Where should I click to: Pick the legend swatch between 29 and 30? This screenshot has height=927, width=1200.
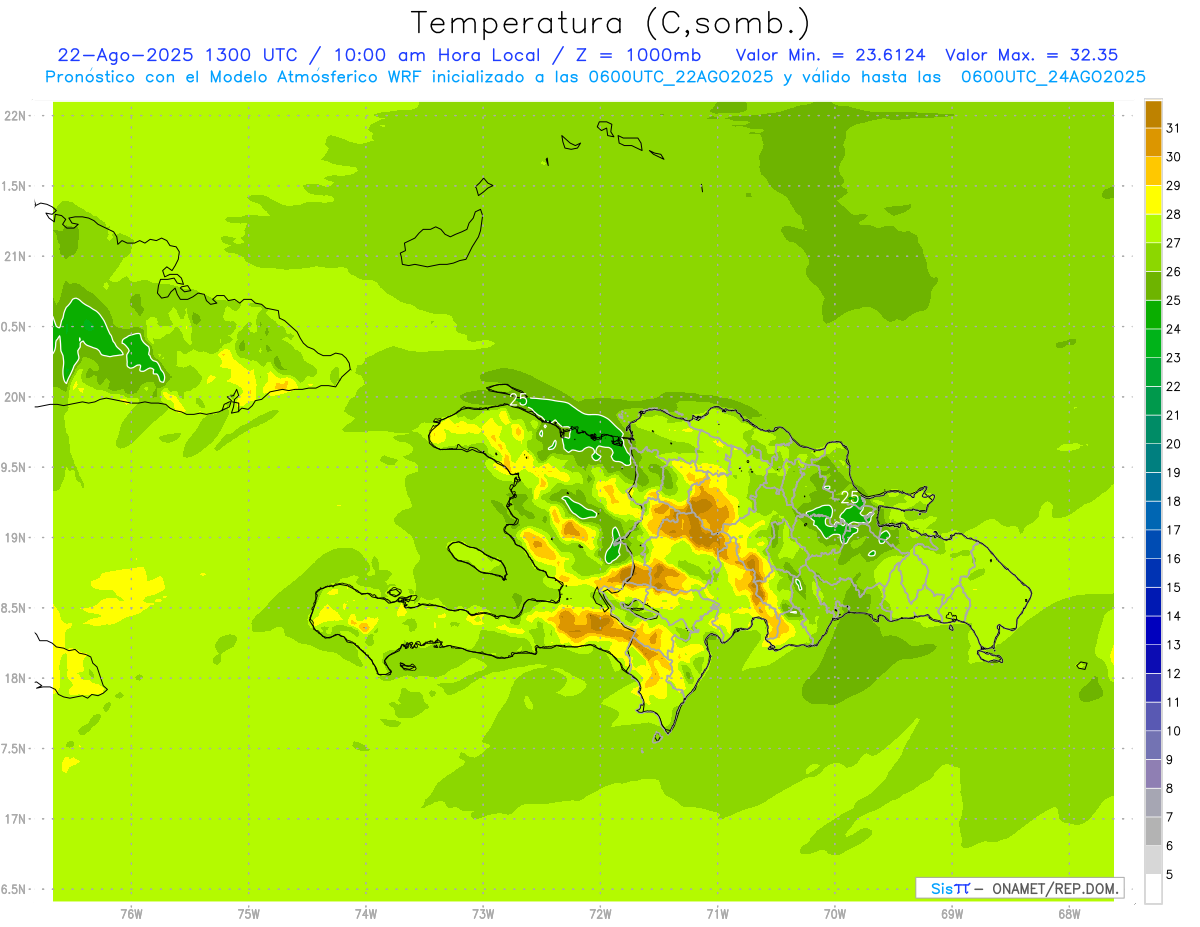pos(1153,171)
